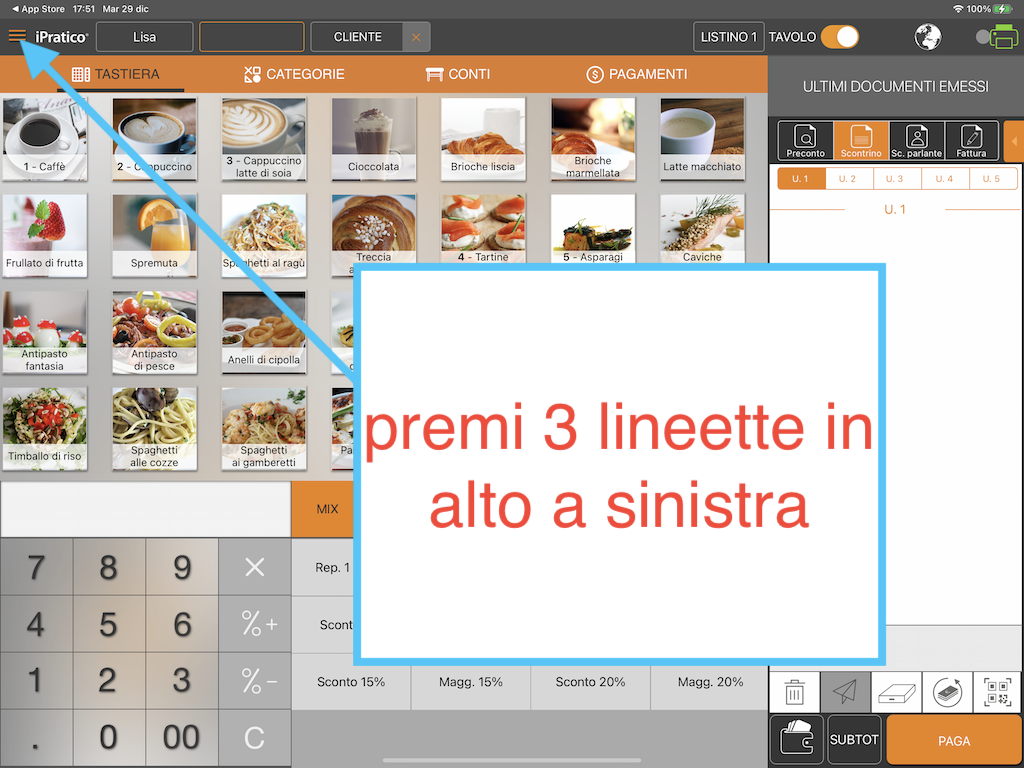This screenshot has width=1024, height=768.
Task: Select the Preconto document type
Action: click(x=805, y=140)
